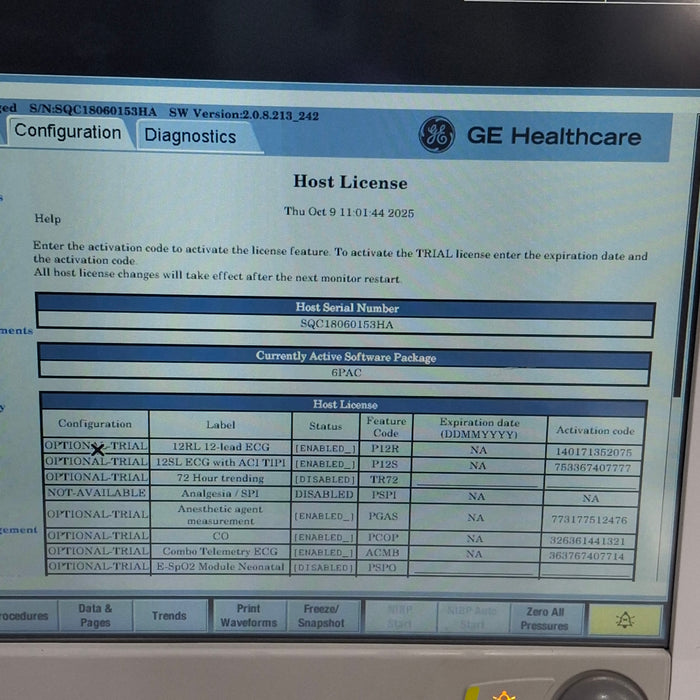
Task: Toggle ENABLED status for CO row
Action: (324, 537)
